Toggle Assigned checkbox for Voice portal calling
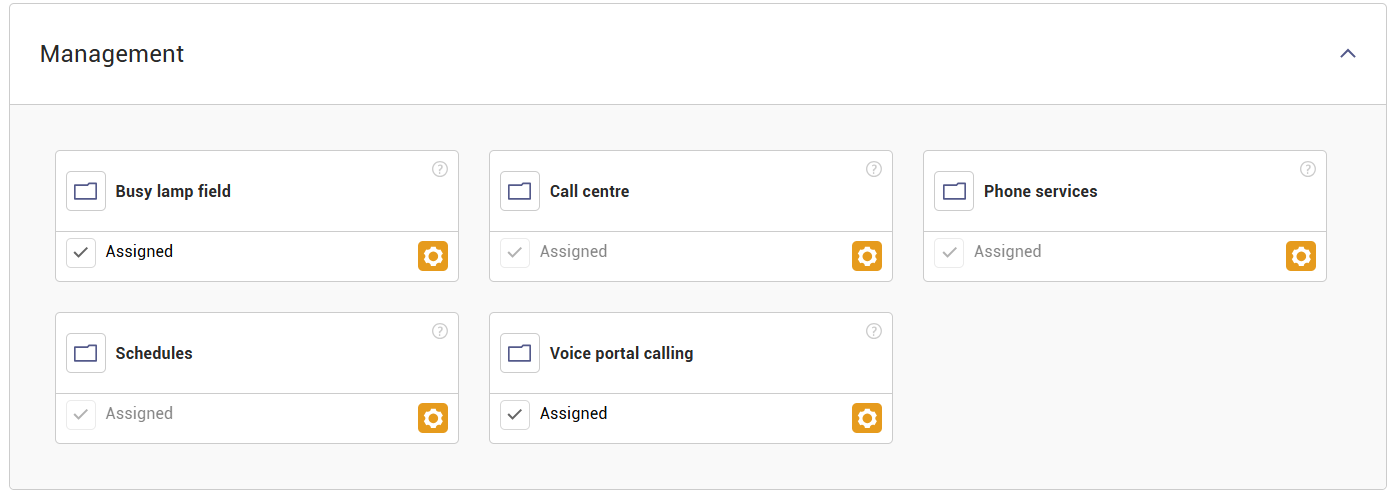 pos(515,414)
